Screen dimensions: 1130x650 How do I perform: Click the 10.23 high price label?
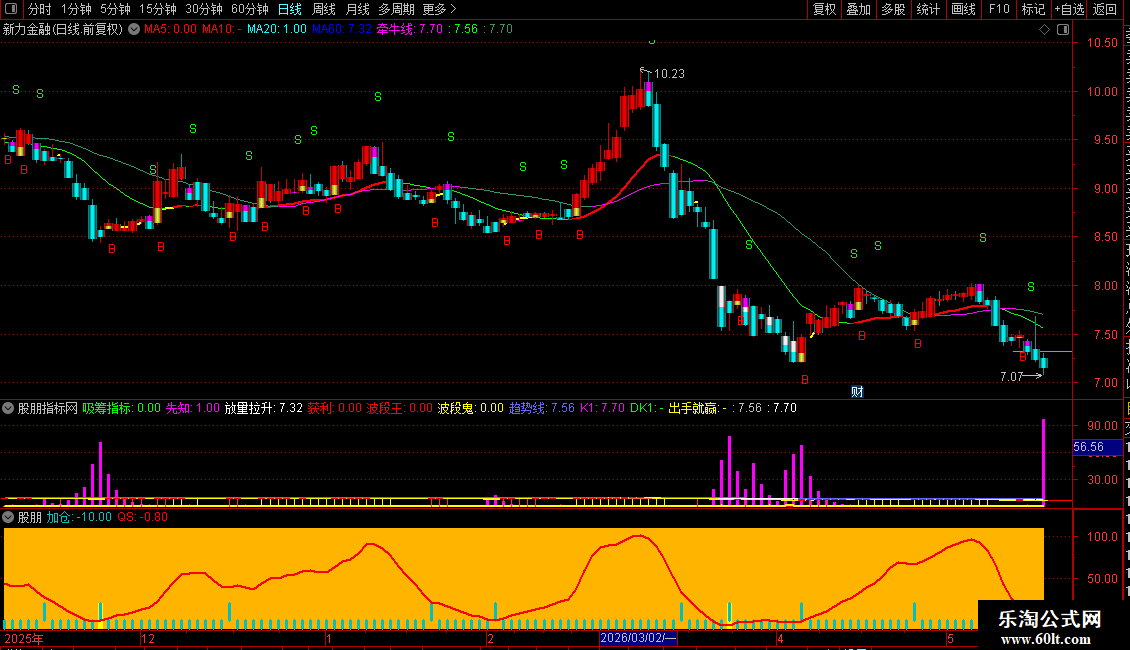click(x=669, y=74)
